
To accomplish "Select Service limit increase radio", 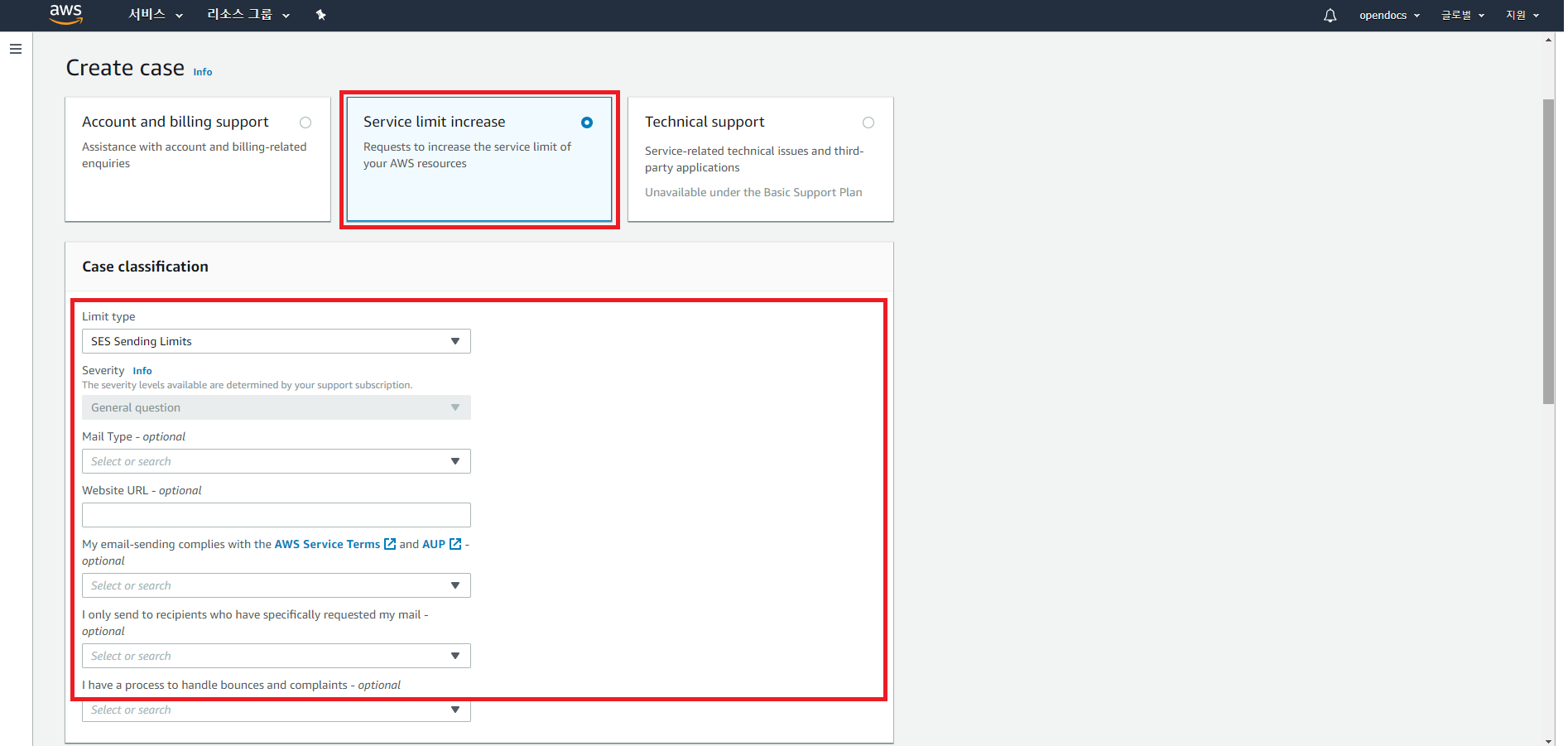I will point(587,123).
